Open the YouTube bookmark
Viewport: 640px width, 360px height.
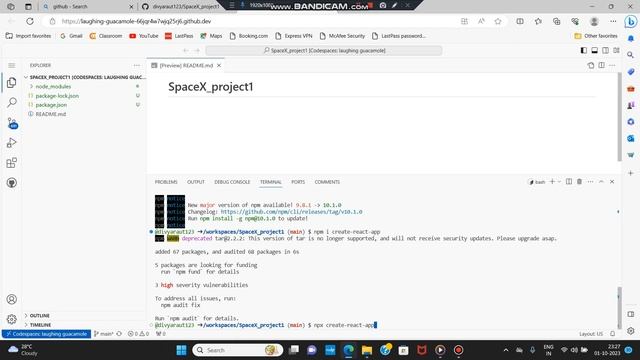click(x=144, y=36)
